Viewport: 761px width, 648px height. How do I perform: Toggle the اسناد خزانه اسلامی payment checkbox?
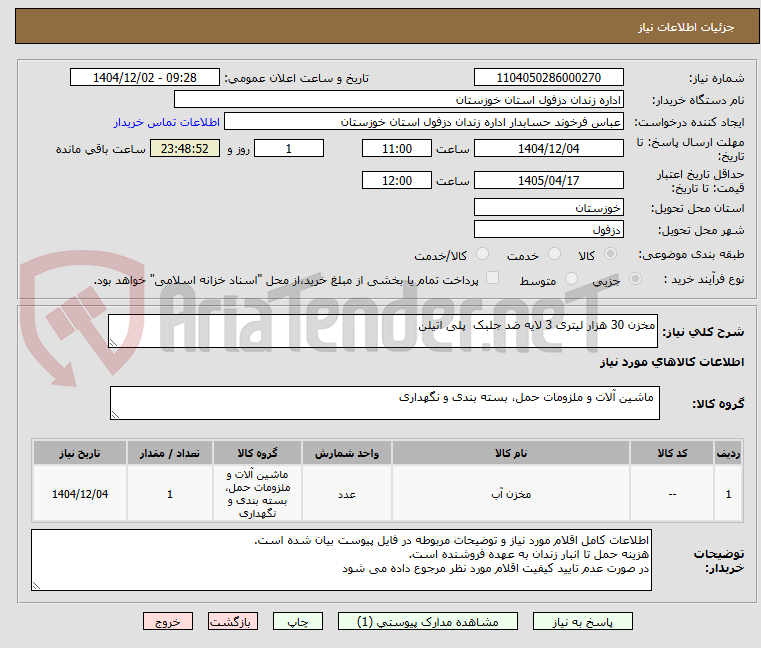(492, 278)
